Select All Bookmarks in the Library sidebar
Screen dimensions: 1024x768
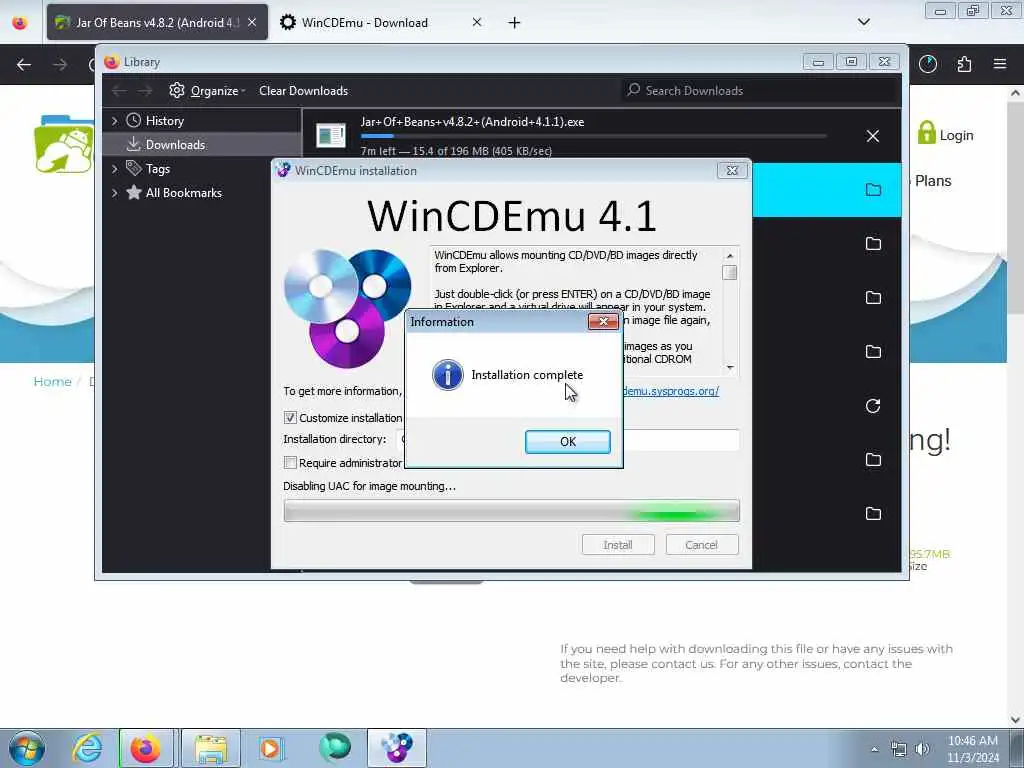184,193
